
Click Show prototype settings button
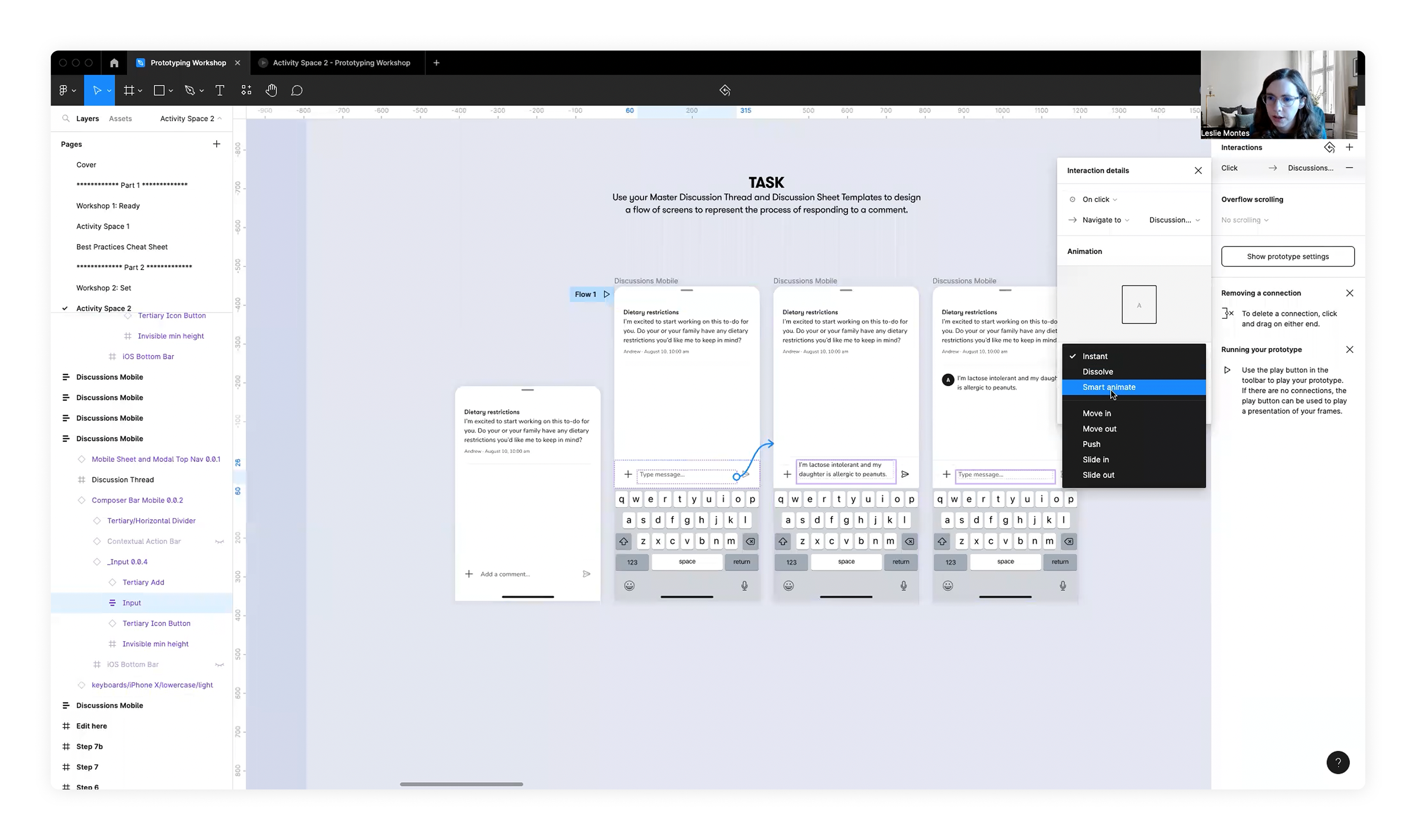[x=1287, y=257]
